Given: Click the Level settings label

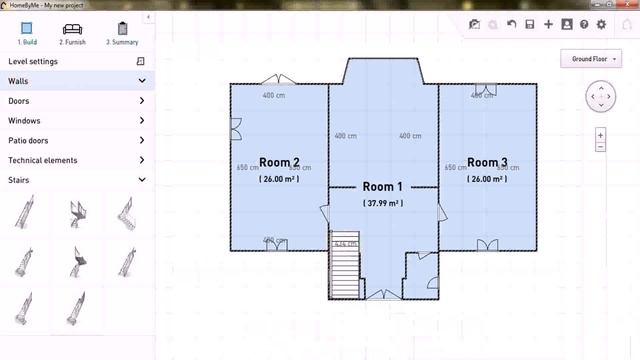Looking at the screenshot, I should pyautogui.click(x=33, y=62).
